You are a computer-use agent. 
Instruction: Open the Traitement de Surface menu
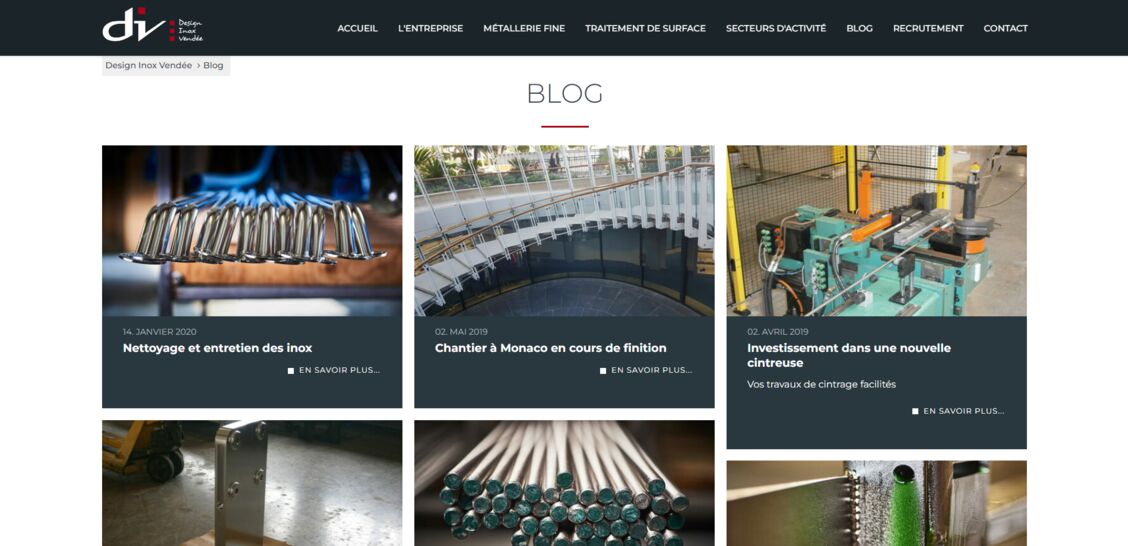645,29
